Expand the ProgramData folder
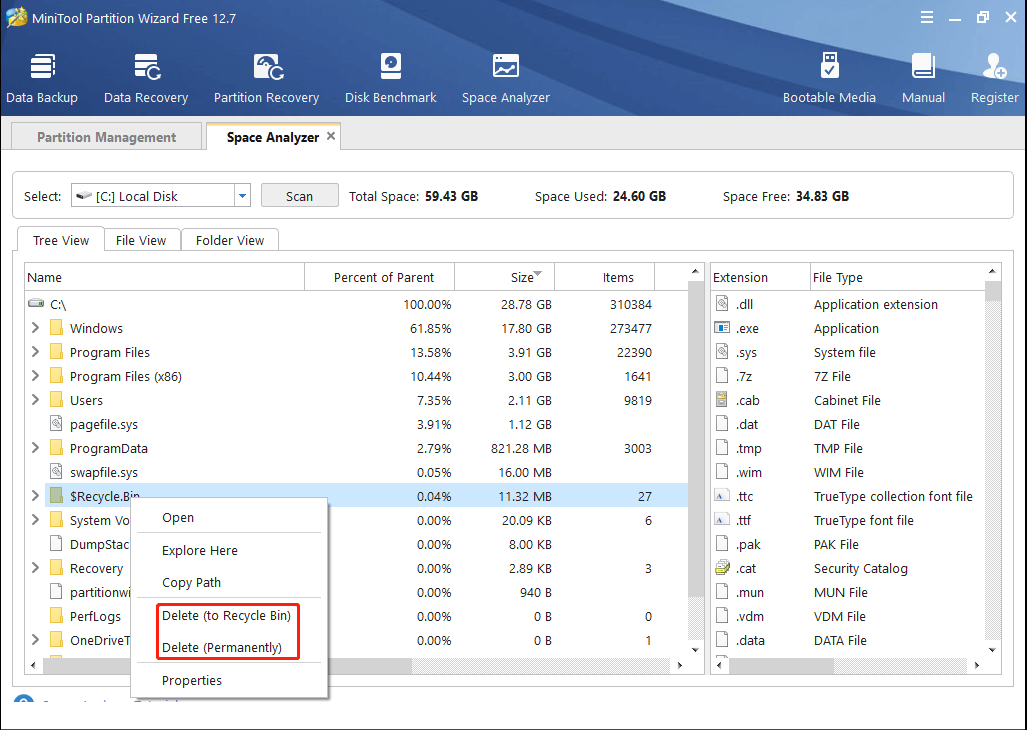 coord(35,448)
